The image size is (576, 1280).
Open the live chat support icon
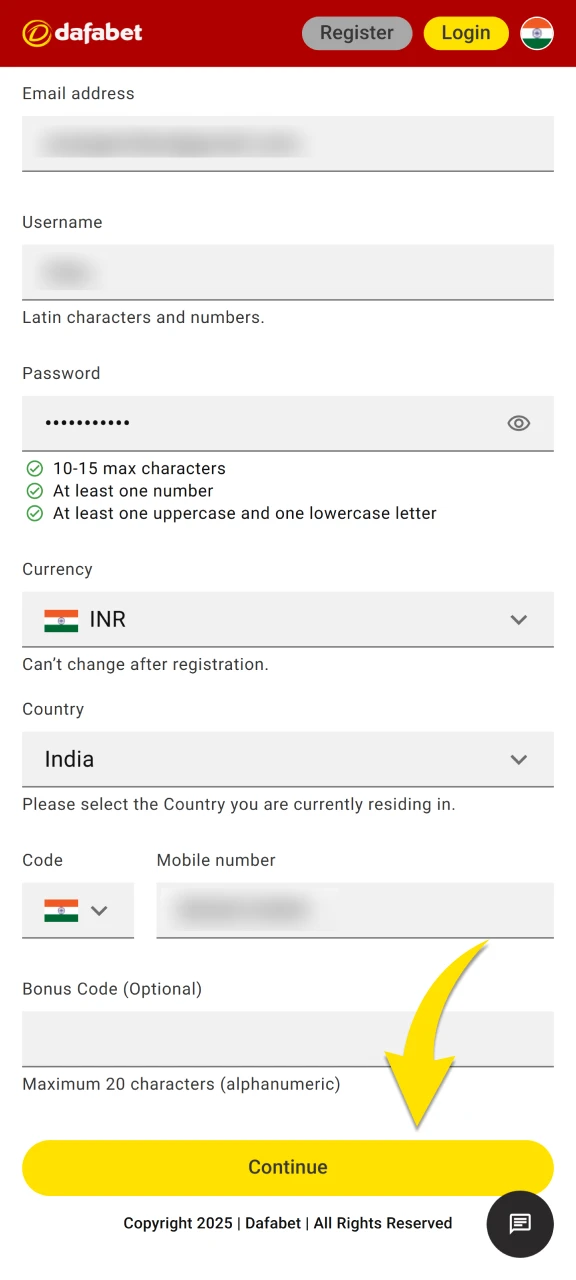click(x=520, y=1223)
